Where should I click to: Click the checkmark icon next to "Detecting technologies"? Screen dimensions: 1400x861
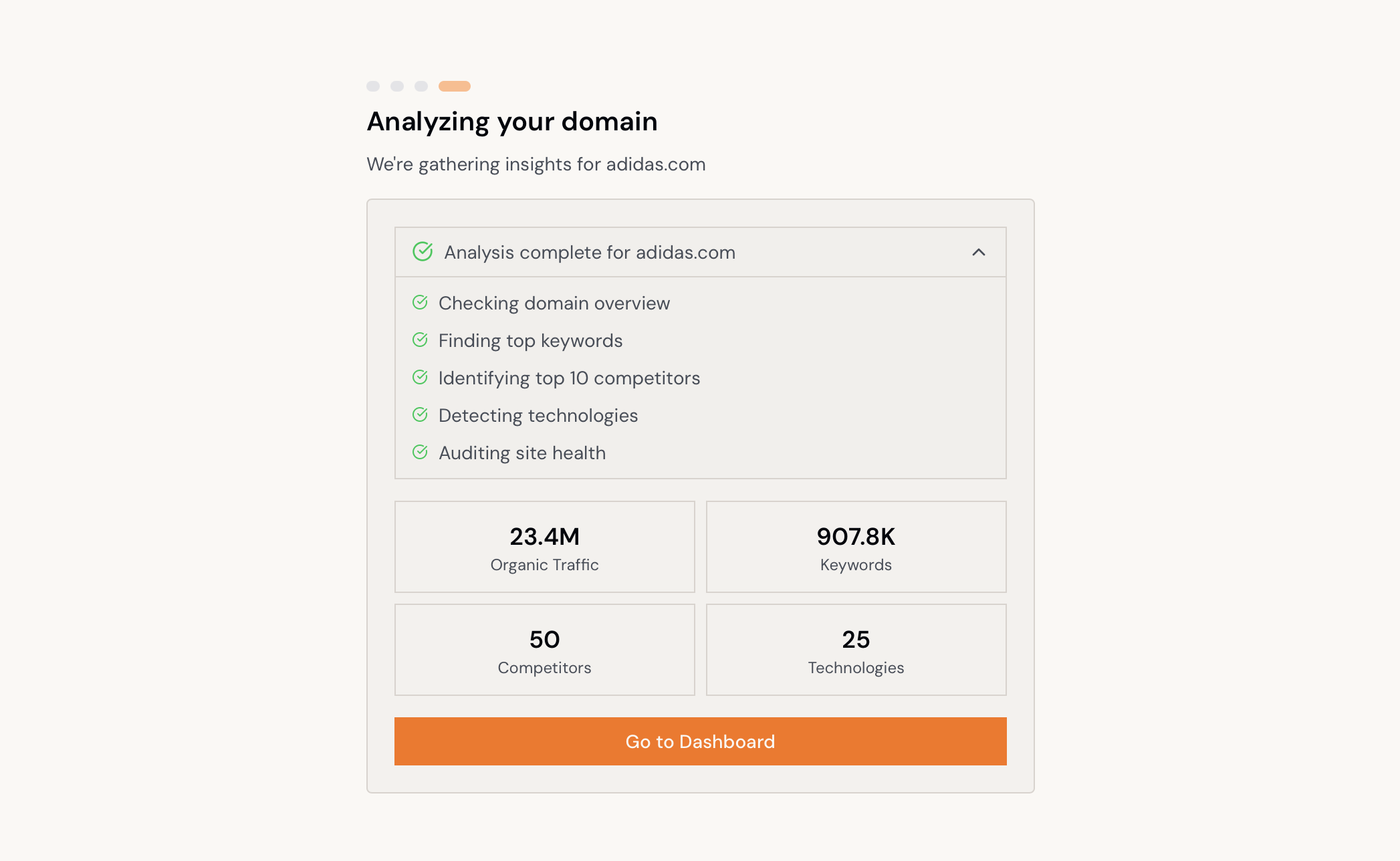click(421, 415)
